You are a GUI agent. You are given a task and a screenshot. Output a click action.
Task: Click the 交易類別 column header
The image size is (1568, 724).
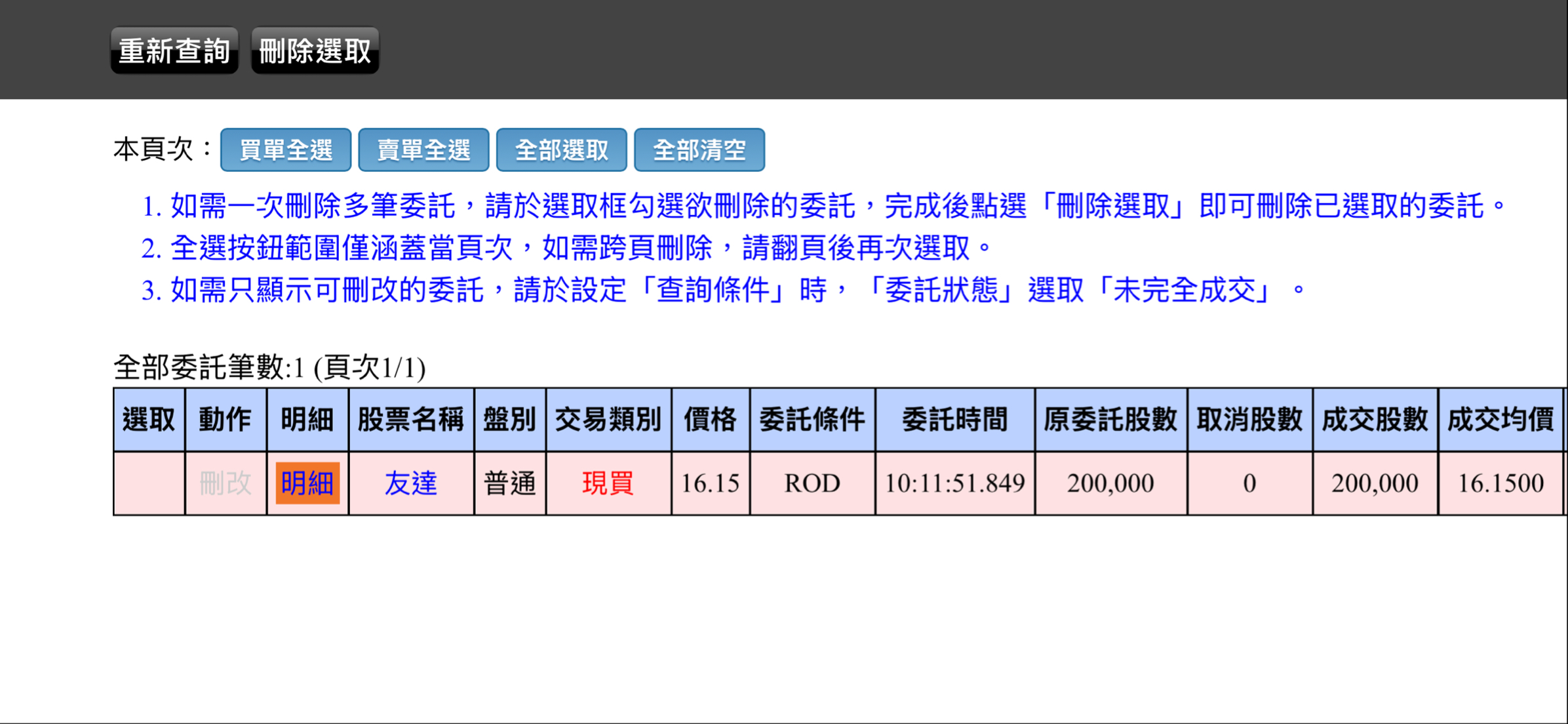tap(608, 420)
